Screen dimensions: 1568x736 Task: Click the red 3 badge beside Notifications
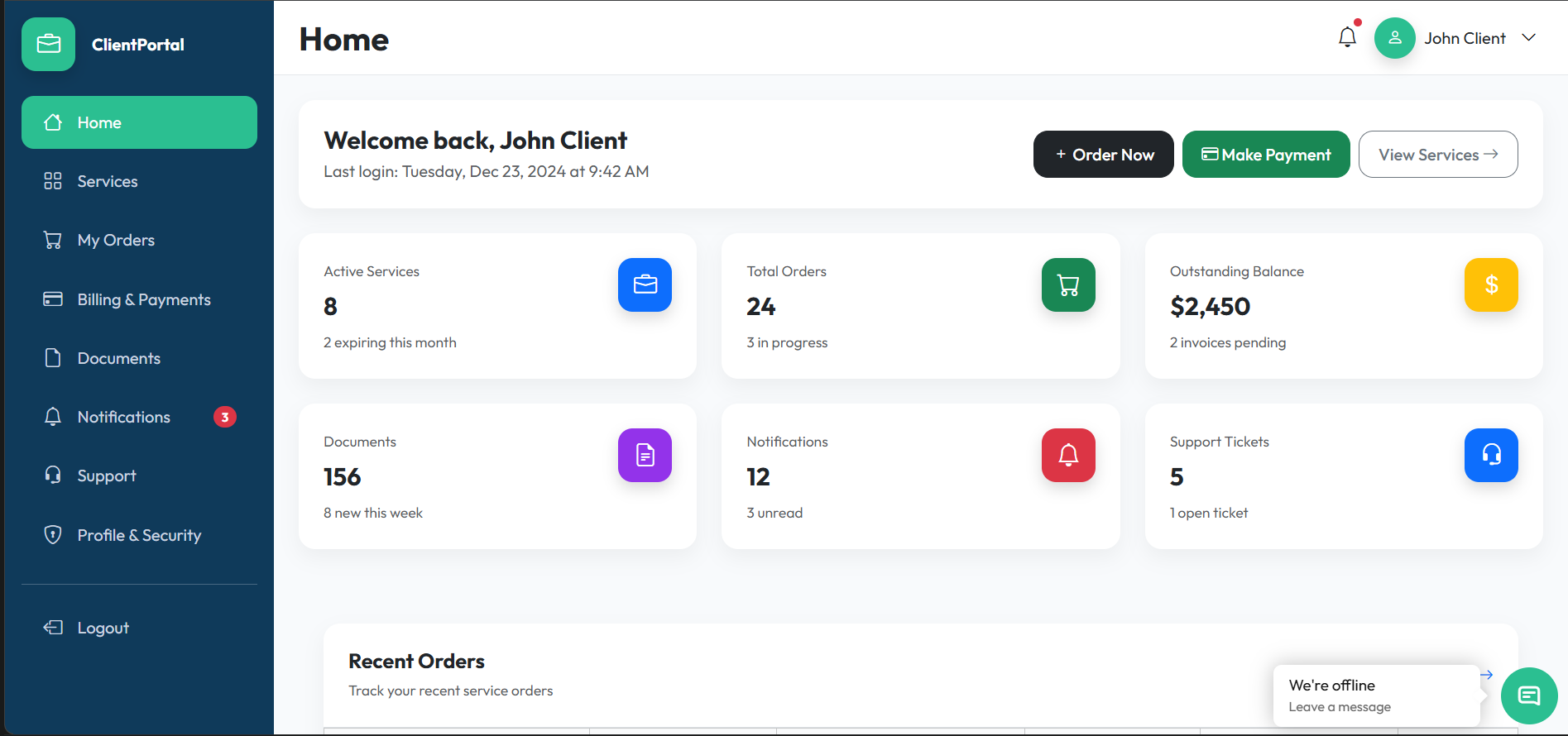pyautogui.click(x=225, y=417)
